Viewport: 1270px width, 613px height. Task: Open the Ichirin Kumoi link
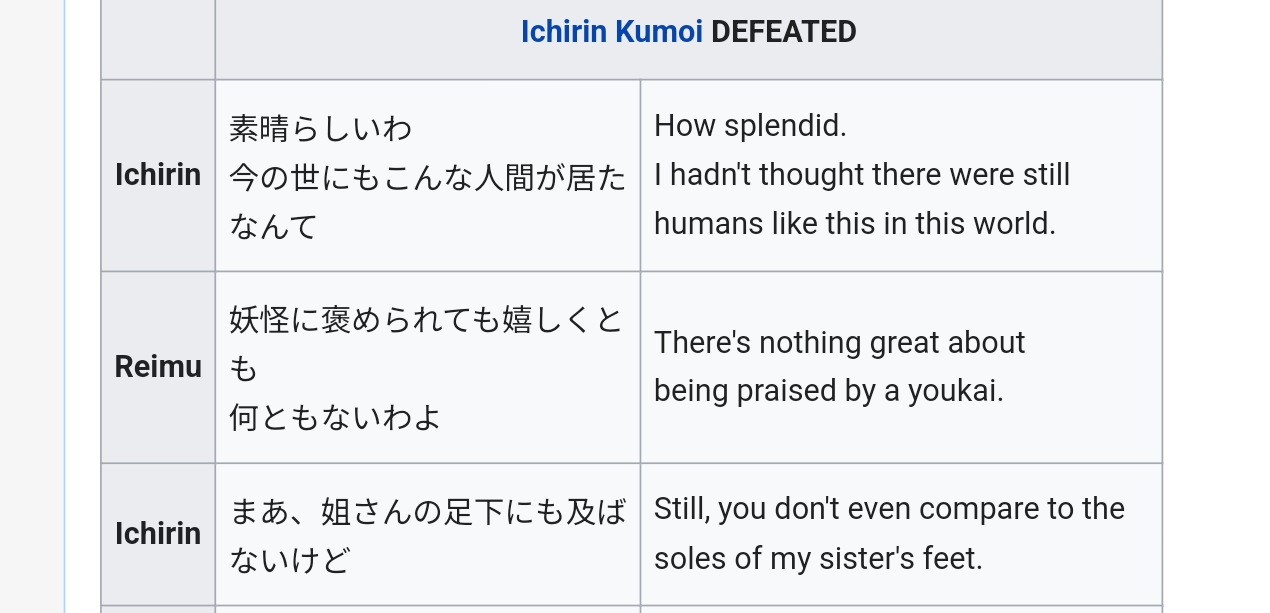coord(611,32)
